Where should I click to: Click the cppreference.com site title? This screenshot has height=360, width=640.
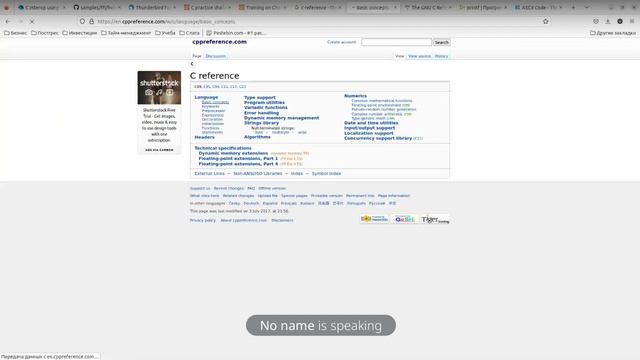219,42
